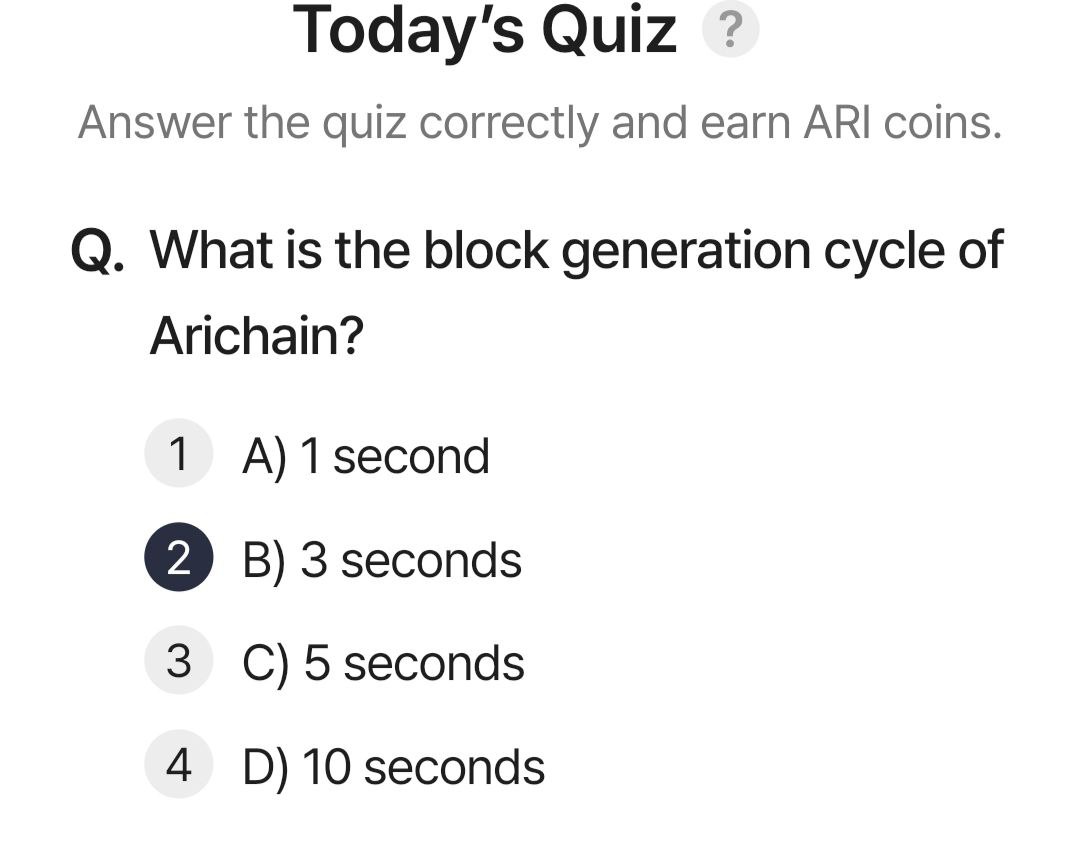Choose the answer text "D) 10 seconds"
Image resolution: width=1080 pixels, height=850 pixels.
(393, 767)
